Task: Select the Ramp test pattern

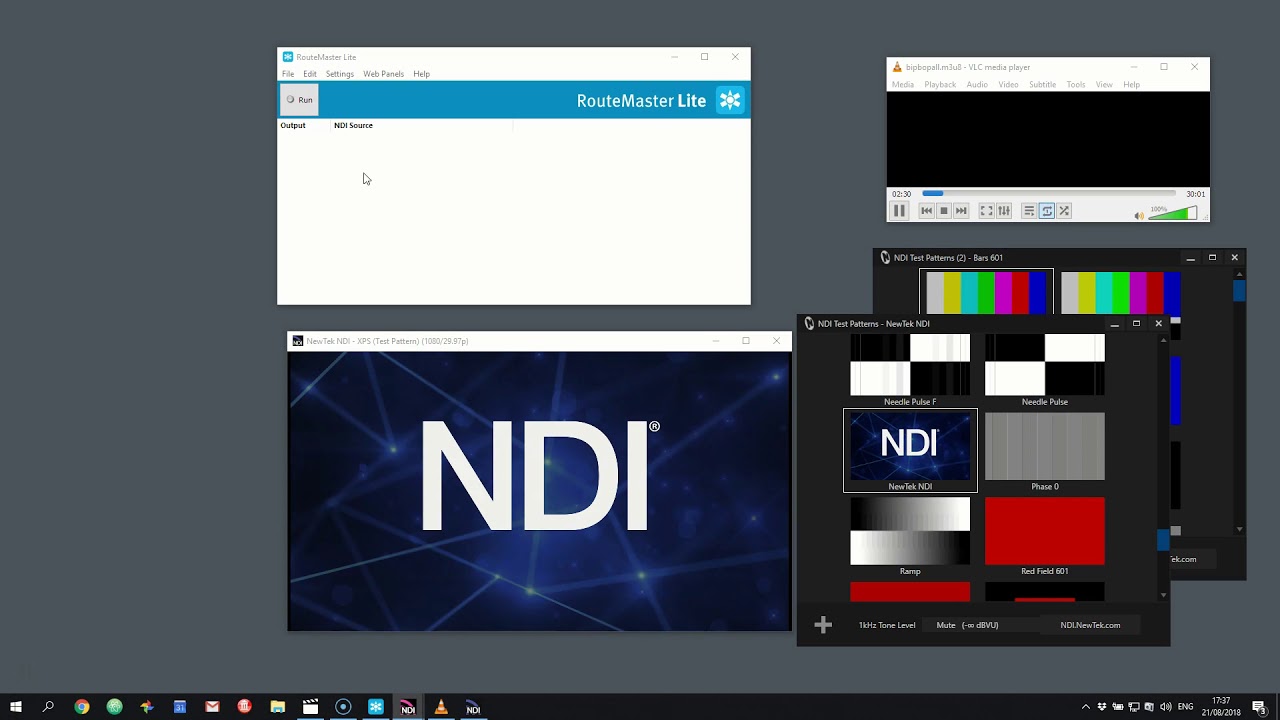Action: click(910, 537)
